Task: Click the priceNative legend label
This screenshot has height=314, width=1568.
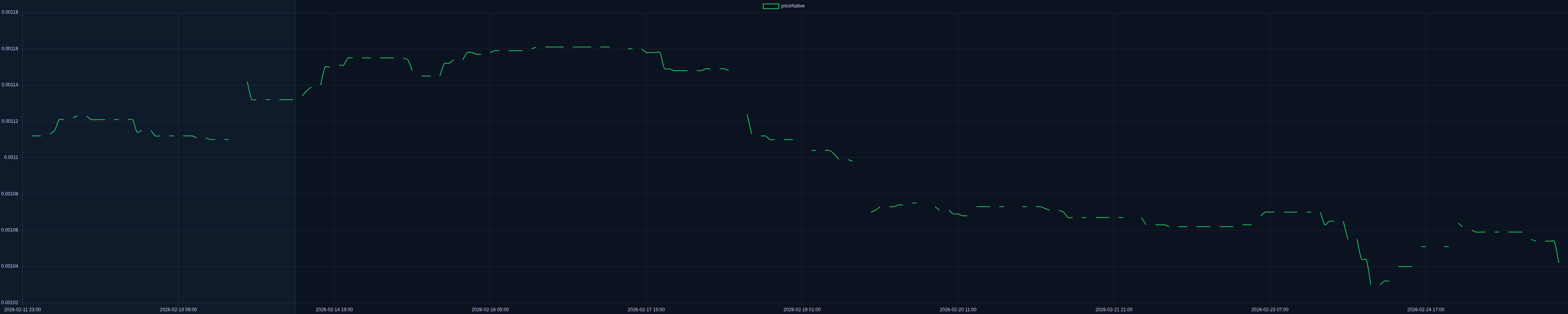Action: click(793, 6)
